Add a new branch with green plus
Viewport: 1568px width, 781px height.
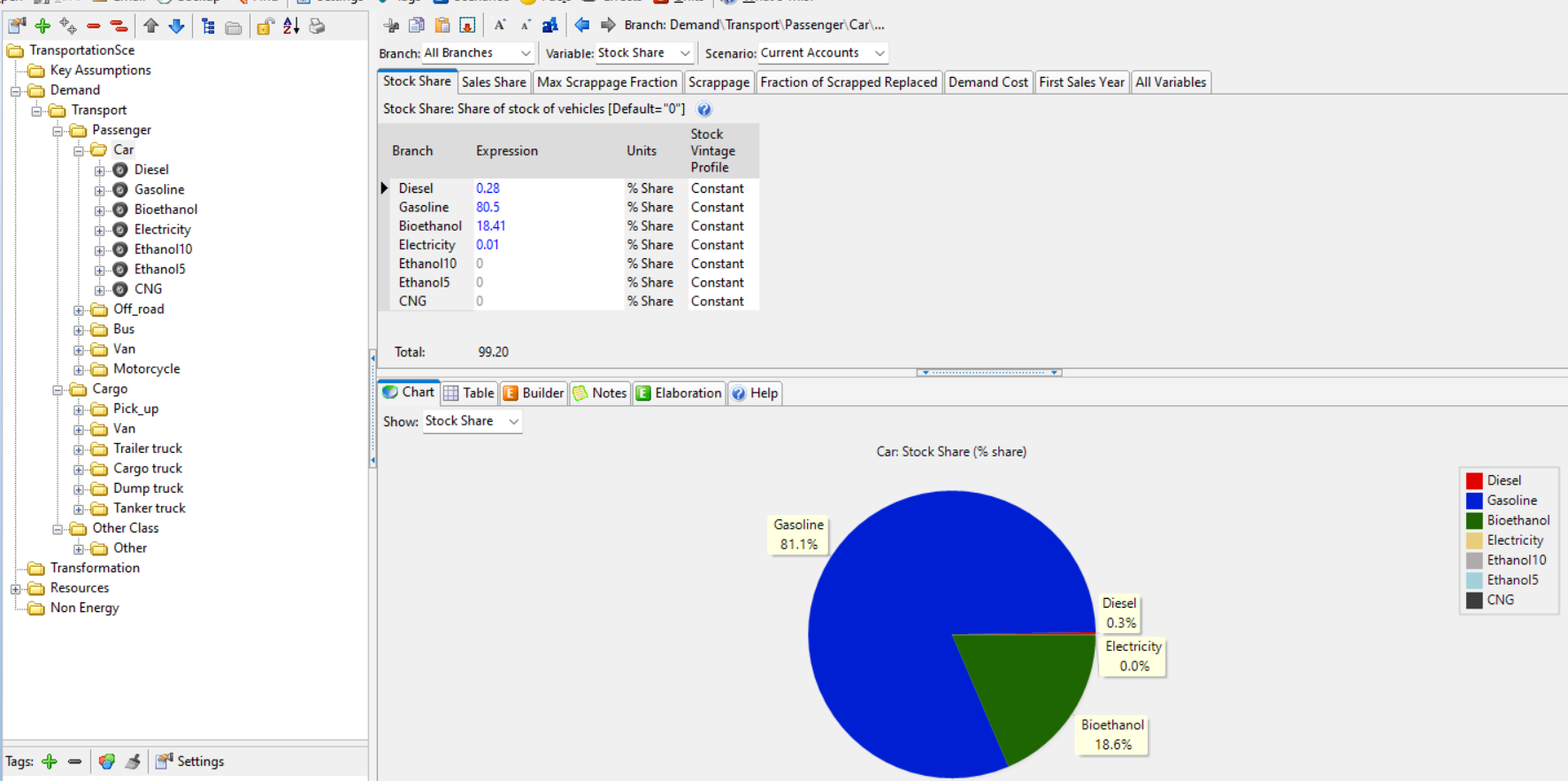click(x=42, y=26)
